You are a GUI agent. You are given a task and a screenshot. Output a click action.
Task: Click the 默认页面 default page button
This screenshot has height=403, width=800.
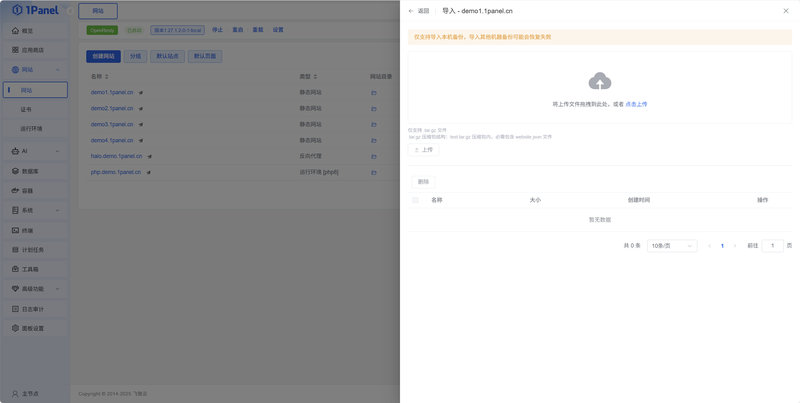(205, 56)
